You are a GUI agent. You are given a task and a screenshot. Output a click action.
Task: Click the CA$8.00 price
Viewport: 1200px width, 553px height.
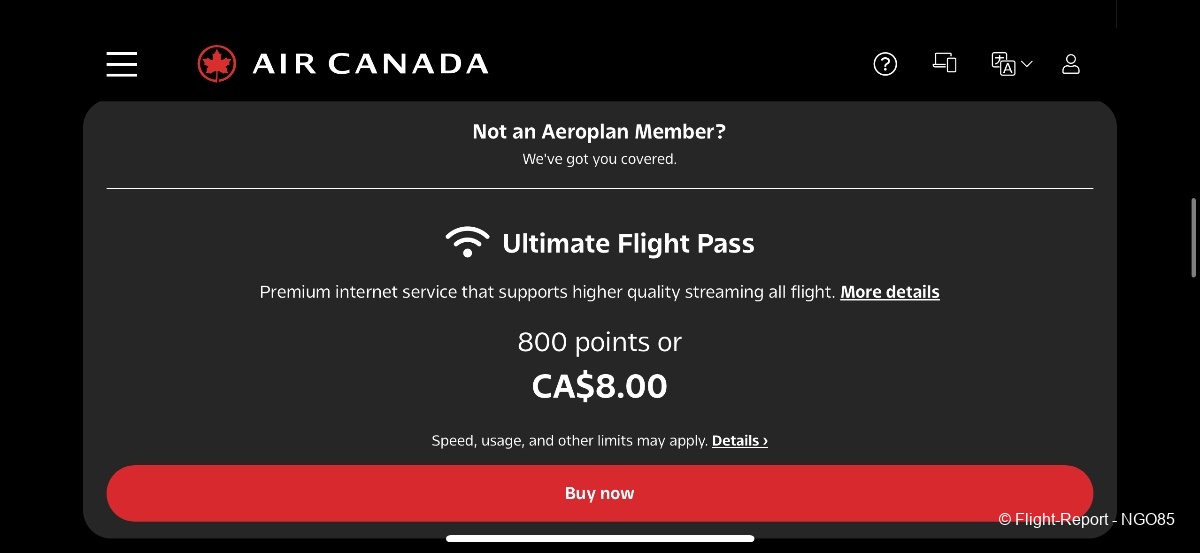pos(599,386)
